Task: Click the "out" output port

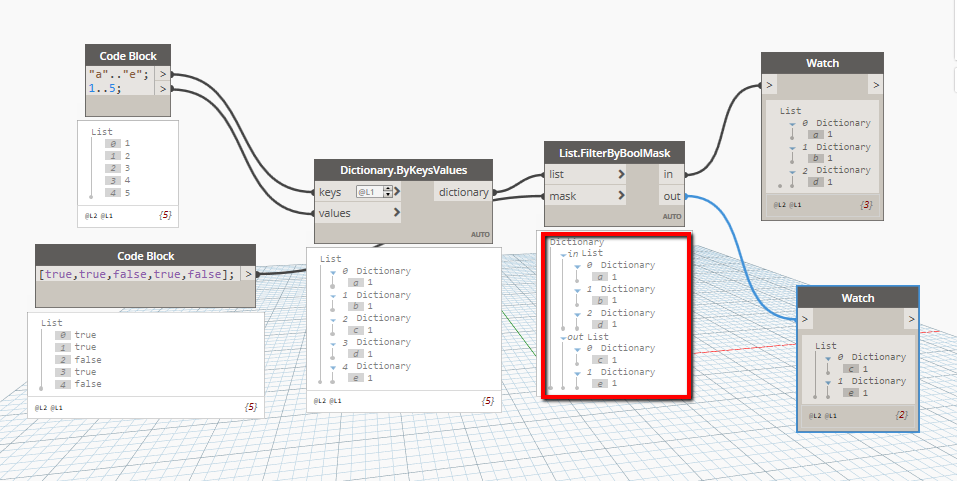Action: 671,197
